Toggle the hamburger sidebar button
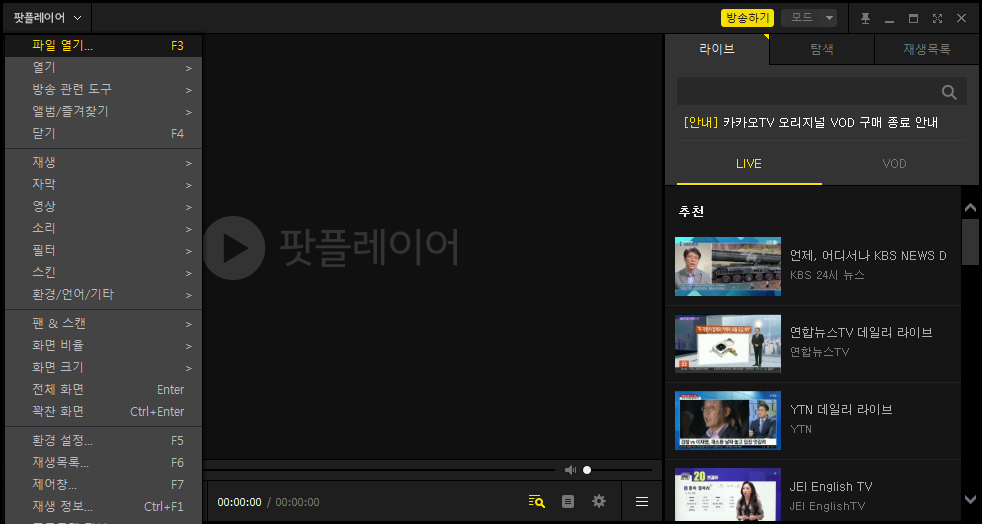The height and width of the screenshot is (524, 982). click(x=642, y=501)
